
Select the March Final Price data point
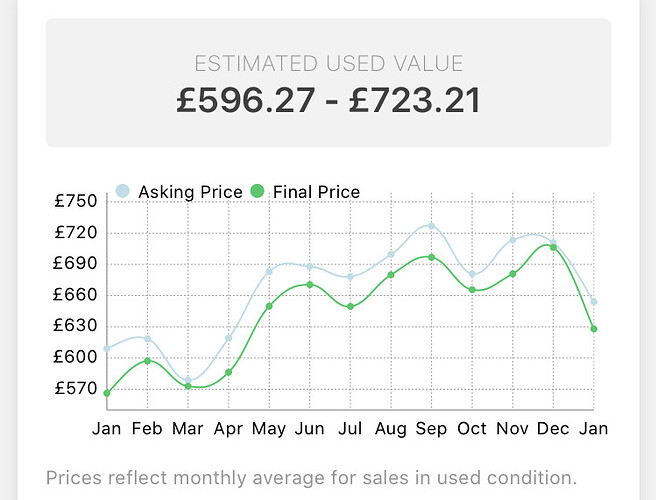tap(188, 386)
